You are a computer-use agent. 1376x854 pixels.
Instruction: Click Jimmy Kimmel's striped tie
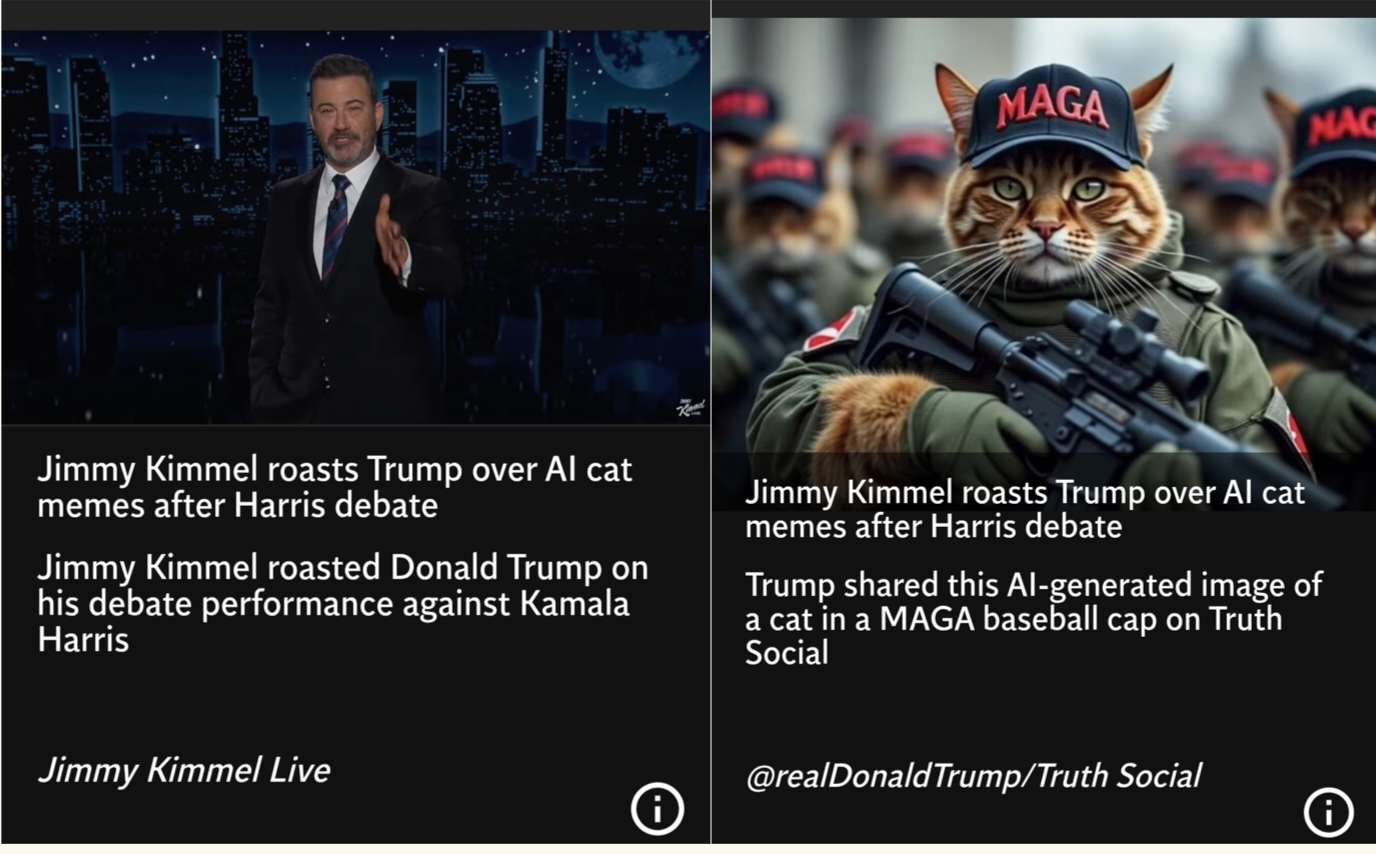335,227
